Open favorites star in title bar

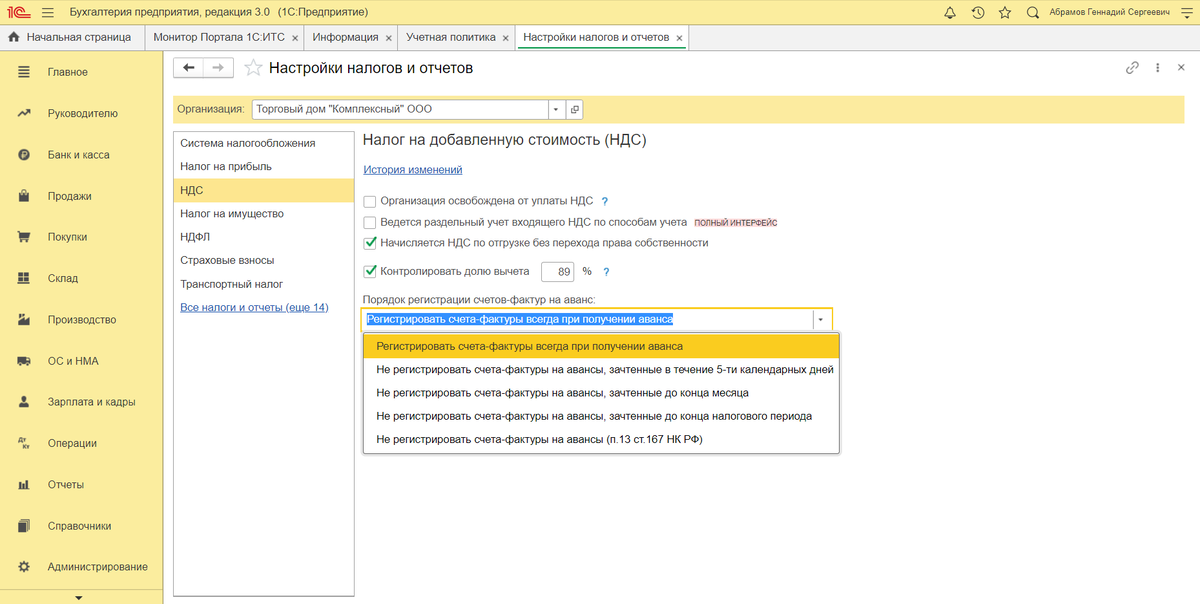pos(1004,12)
